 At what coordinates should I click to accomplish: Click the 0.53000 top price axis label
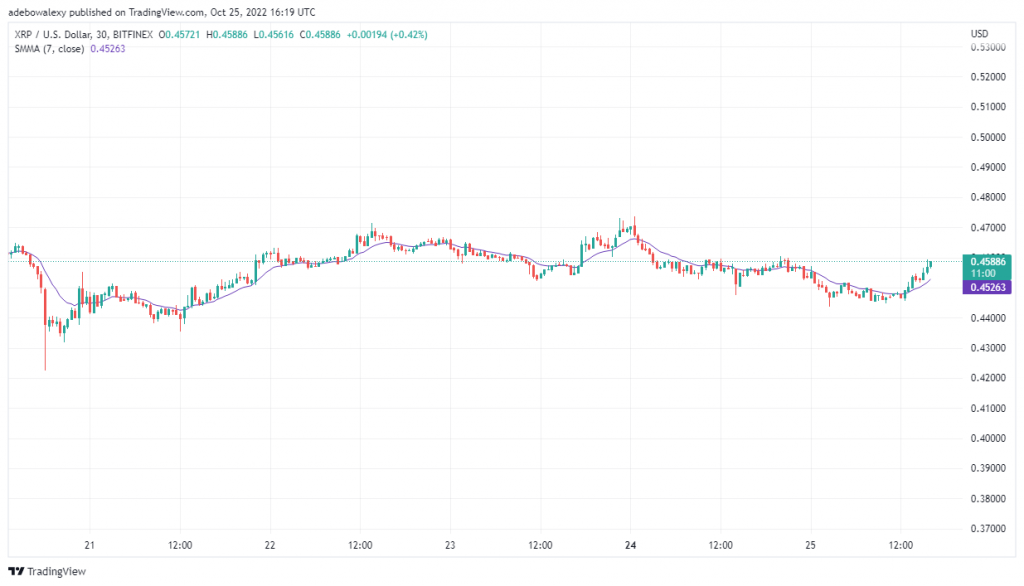(x=988, y=47)
